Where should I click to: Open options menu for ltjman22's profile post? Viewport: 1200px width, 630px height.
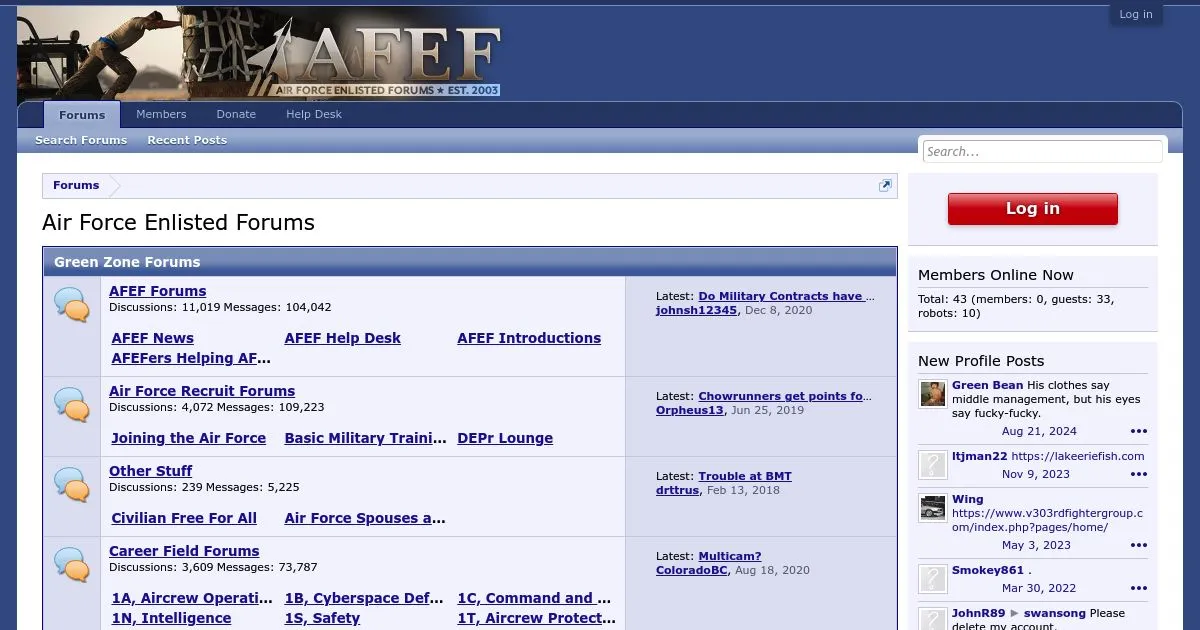tap(1138, 475)
